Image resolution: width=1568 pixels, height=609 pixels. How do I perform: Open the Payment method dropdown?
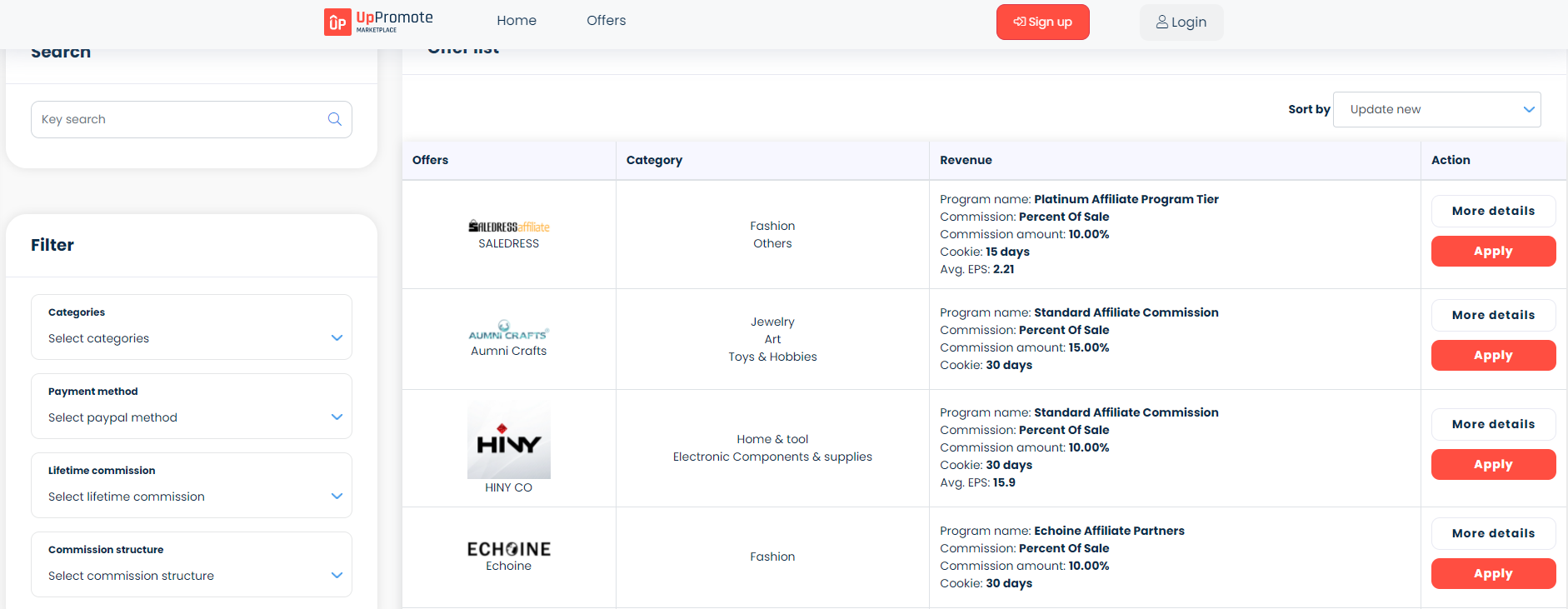(x=192, y=417)
